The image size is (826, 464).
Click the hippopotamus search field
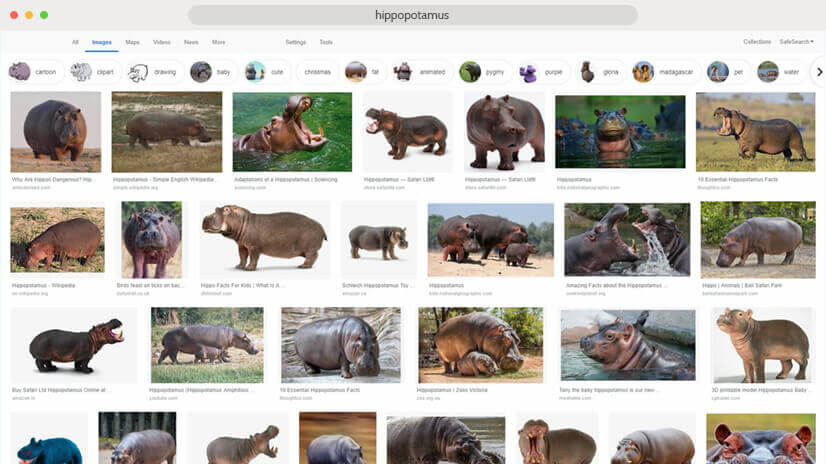[x=412, y=15]
